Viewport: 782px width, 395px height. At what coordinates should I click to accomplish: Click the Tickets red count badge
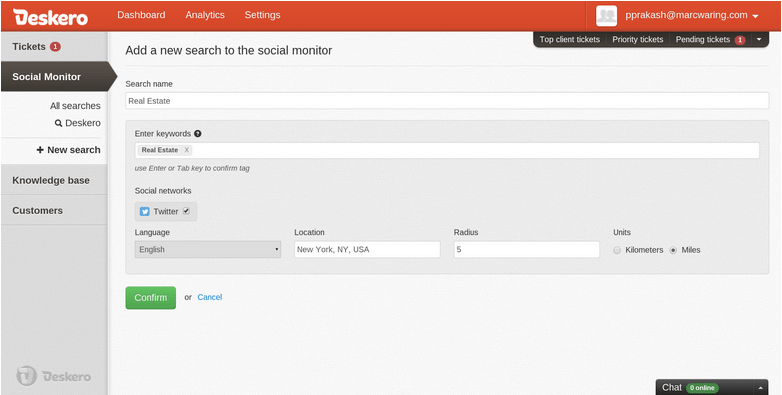pos(55,46)
